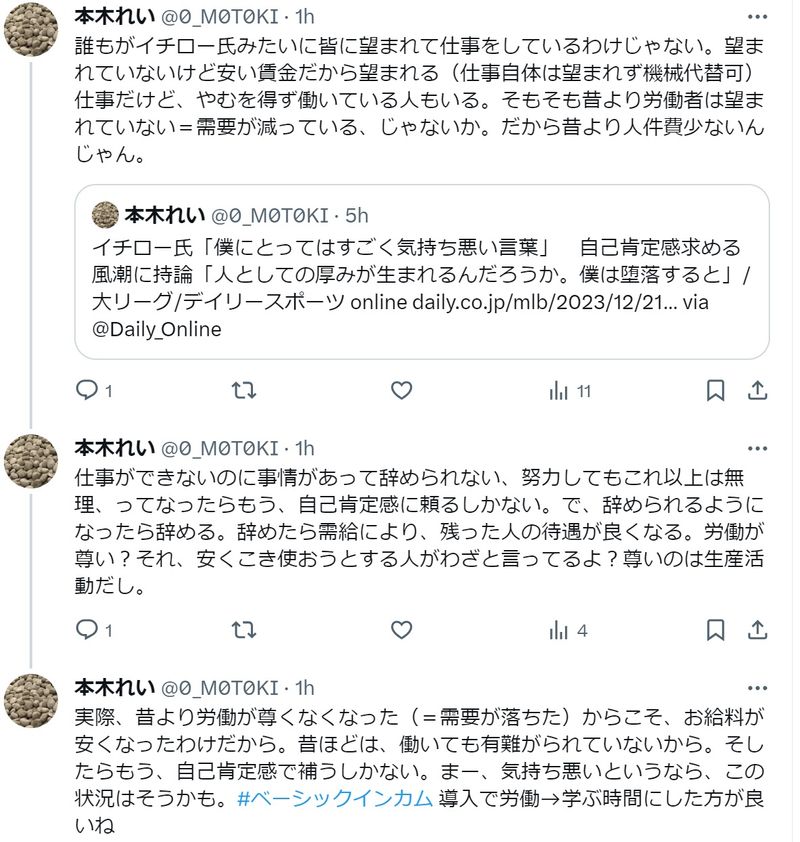Like the first tweet in thread
This screenshot has height=842, width=800.
tap(401, 391)
